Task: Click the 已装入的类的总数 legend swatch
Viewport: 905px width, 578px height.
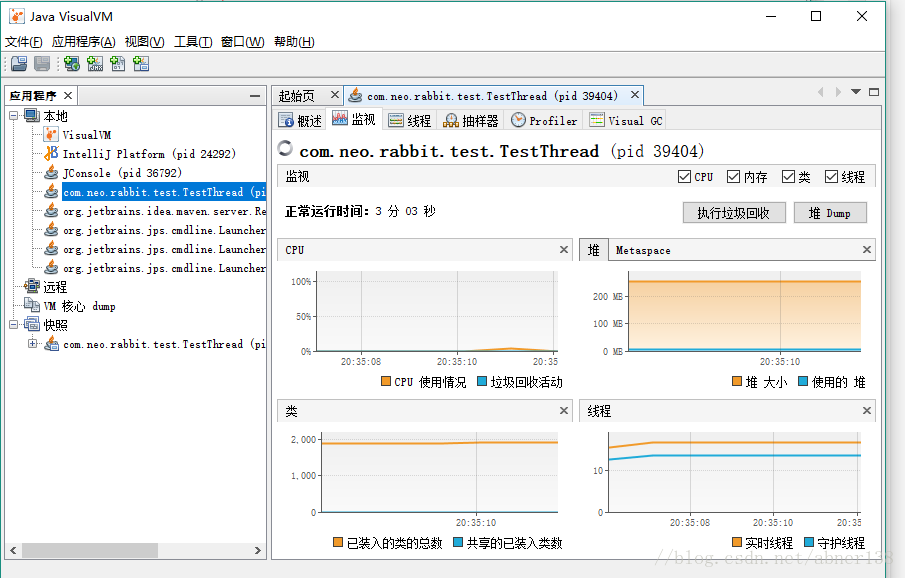Action: point(338,542)
